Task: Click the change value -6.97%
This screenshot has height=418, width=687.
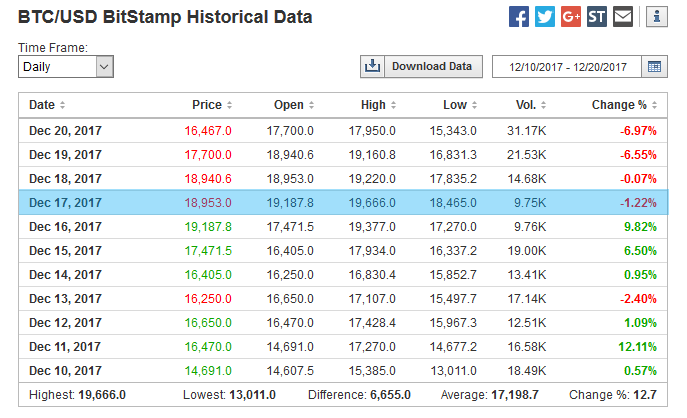Action: (638, 131)
